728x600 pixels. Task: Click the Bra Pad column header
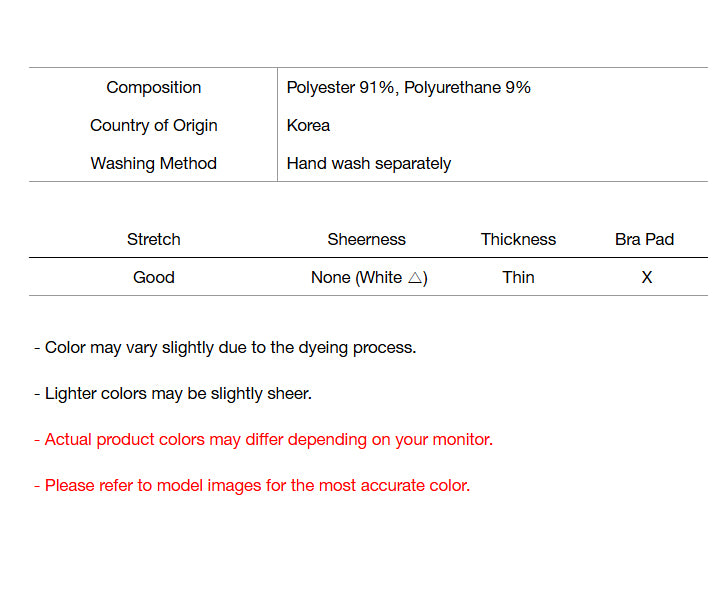click(x=644, y=240)
